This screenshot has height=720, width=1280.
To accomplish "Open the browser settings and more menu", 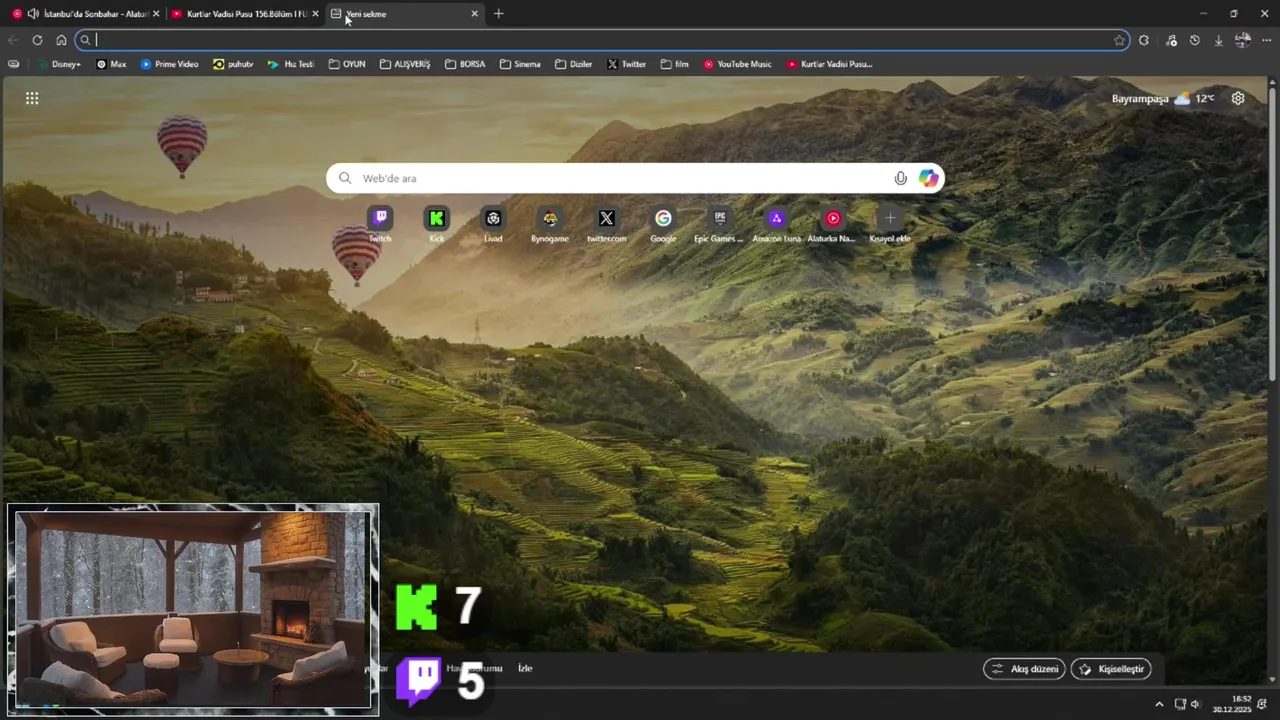I will tap(1267, 40).
